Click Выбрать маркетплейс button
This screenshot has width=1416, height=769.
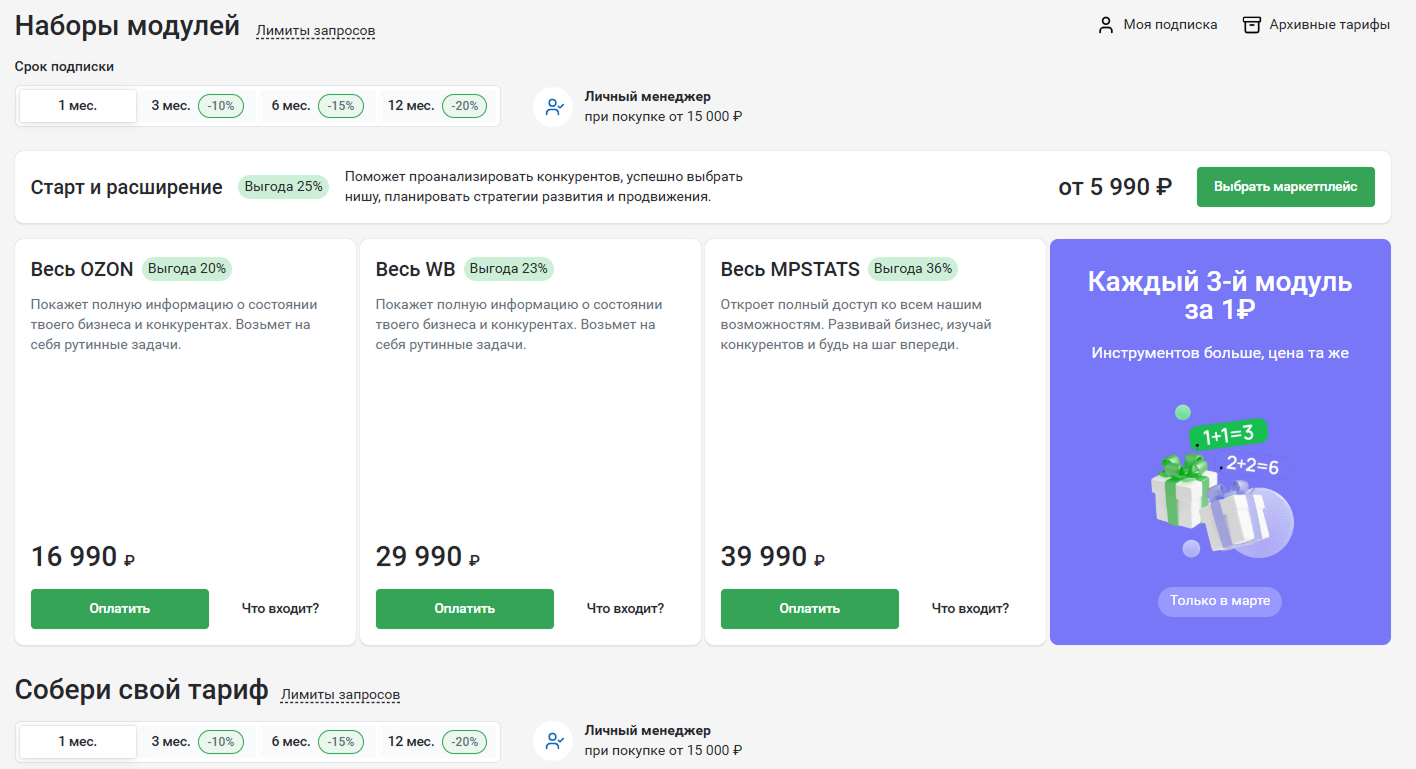1285,187
